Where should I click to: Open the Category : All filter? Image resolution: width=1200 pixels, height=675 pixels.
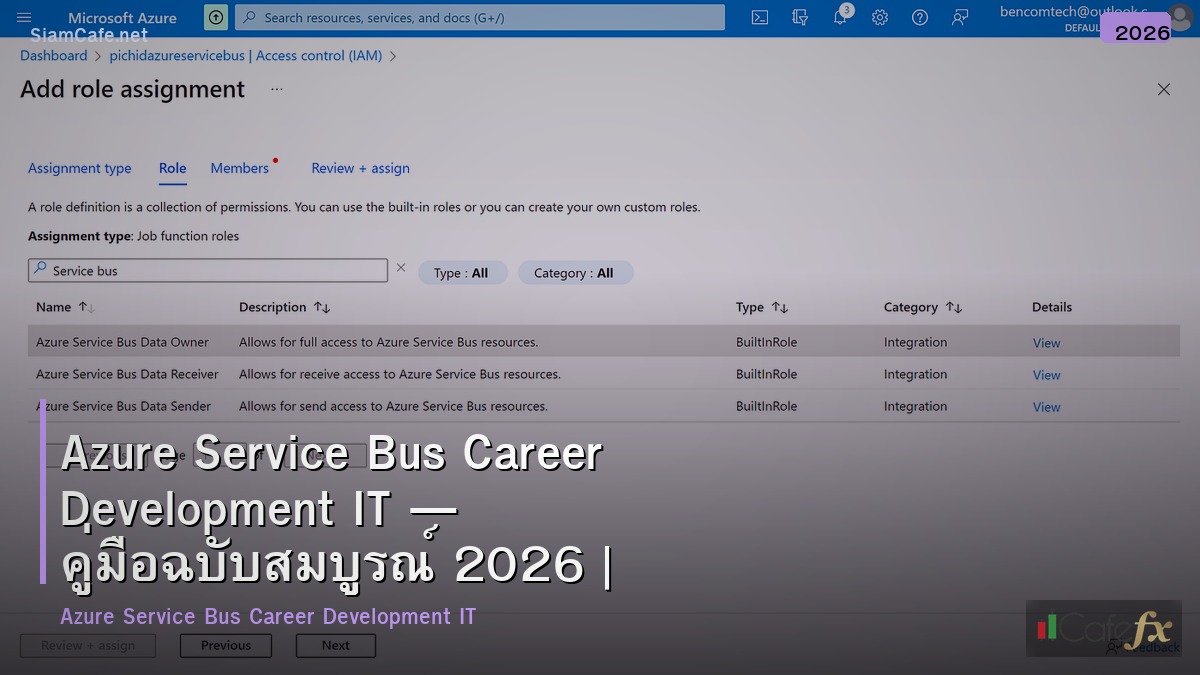[575, 272]
